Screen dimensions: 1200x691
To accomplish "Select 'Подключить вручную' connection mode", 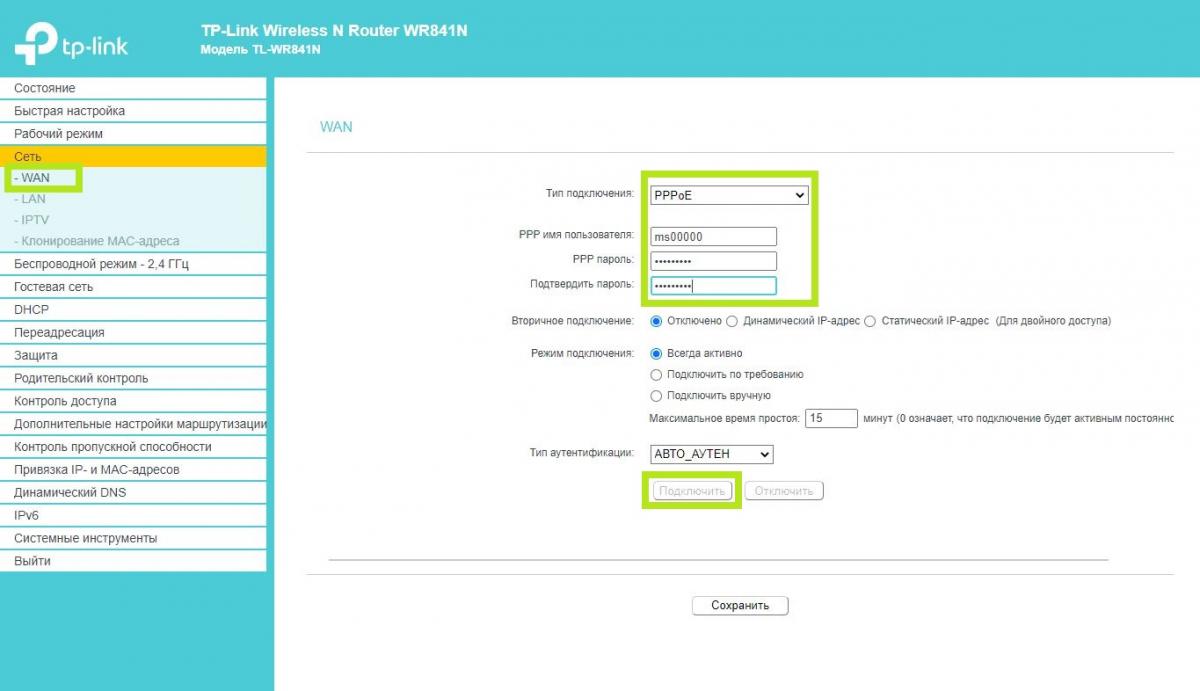I will coord(656,395).
